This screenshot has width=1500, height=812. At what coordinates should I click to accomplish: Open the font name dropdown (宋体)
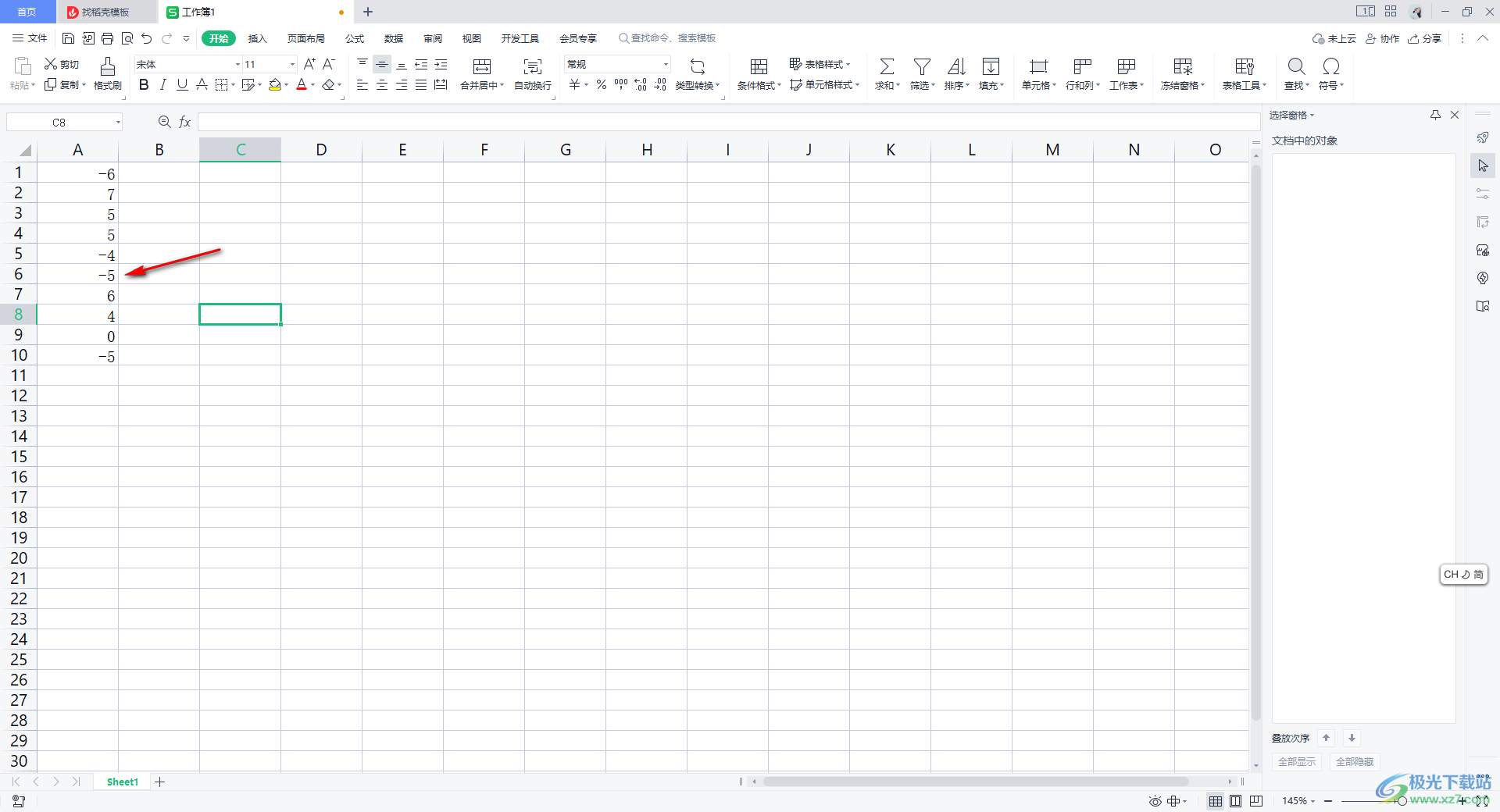237,64
